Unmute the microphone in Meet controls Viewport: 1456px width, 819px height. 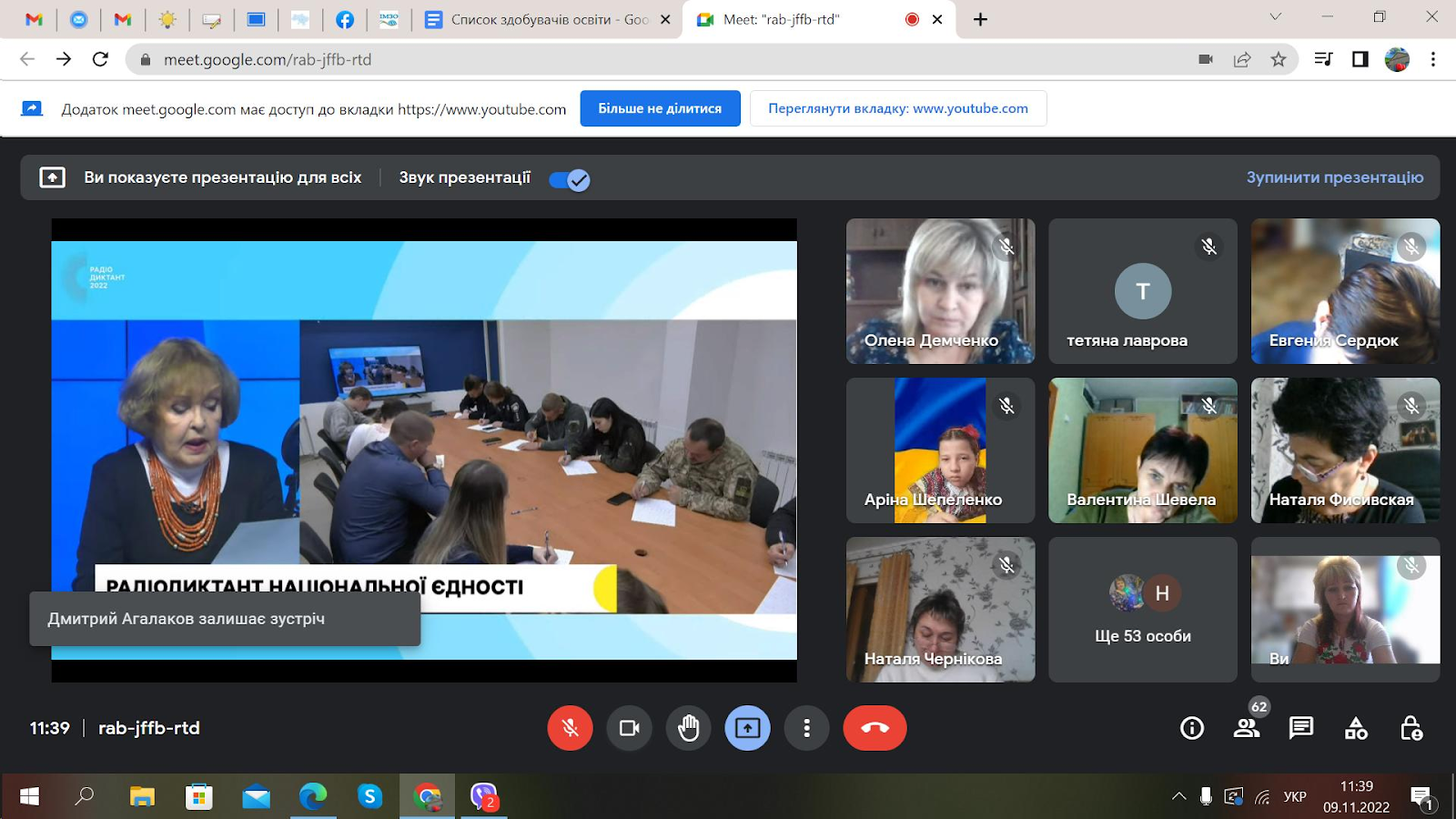click(x=570, y=728)
